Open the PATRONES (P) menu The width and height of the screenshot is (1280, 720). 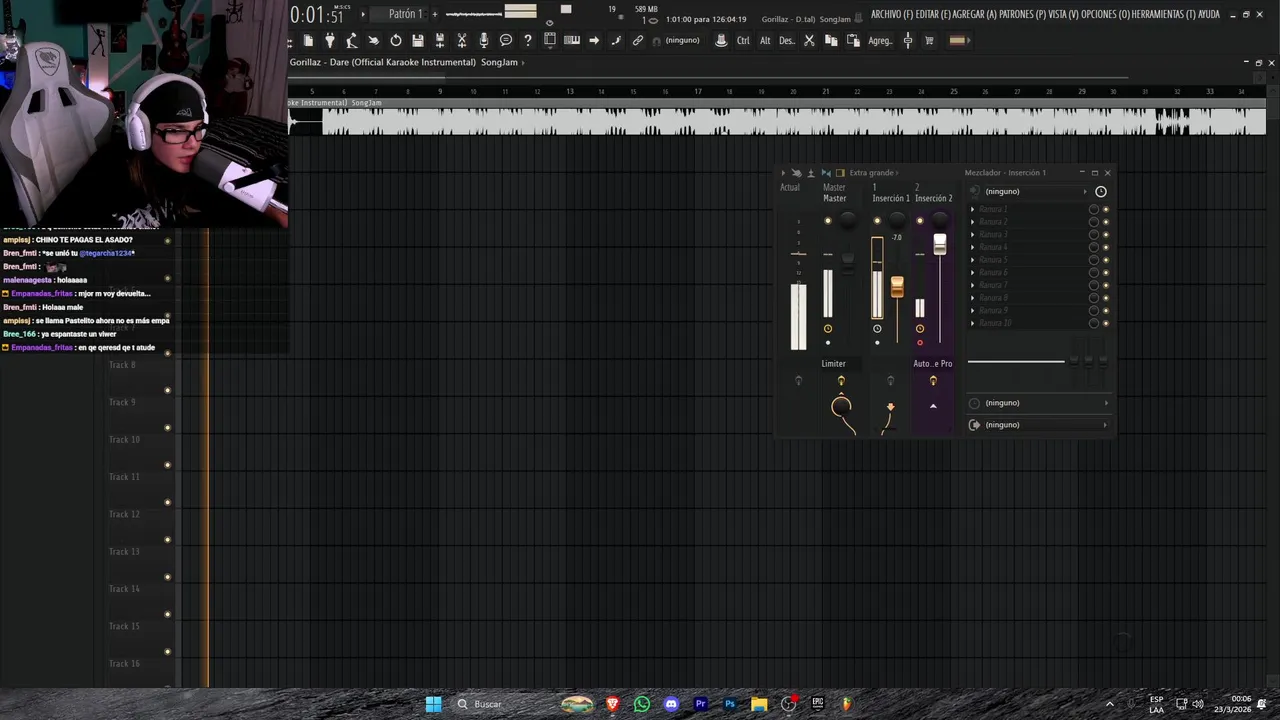tap(1023, 15)
